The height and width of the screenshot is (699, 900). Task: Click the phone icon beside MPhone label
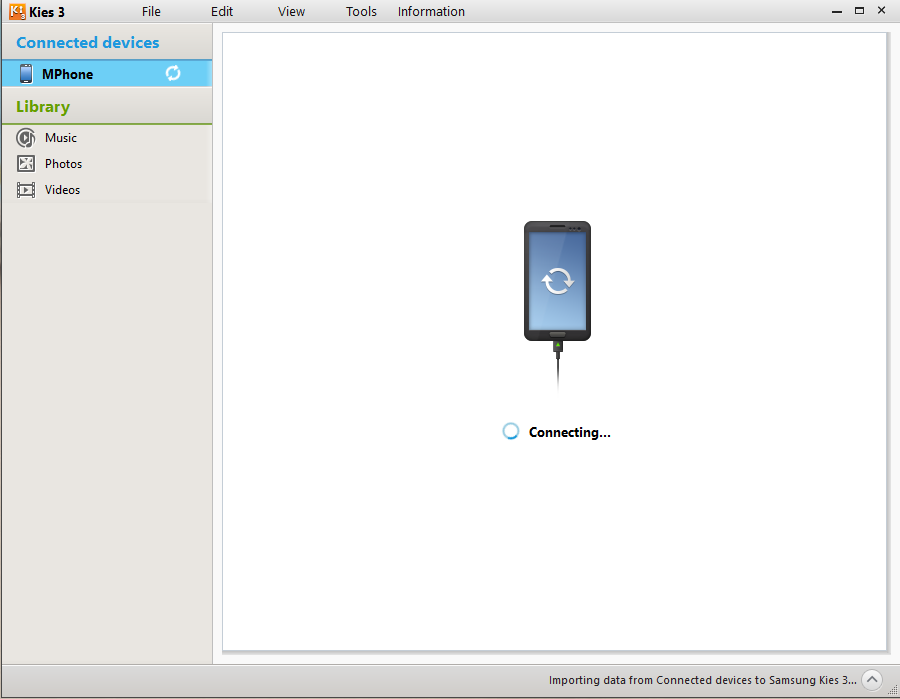(x=24, y=73)
